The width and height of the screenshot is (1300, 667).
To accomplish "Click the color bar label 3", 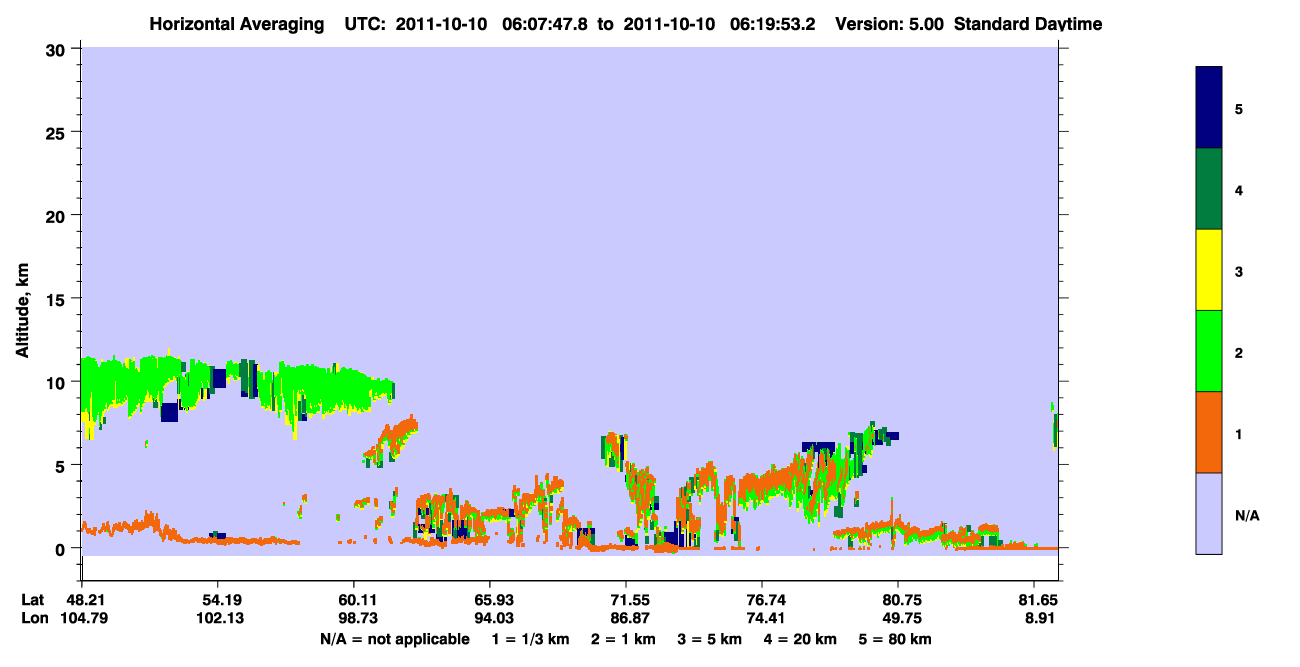I will point(1239,271).
